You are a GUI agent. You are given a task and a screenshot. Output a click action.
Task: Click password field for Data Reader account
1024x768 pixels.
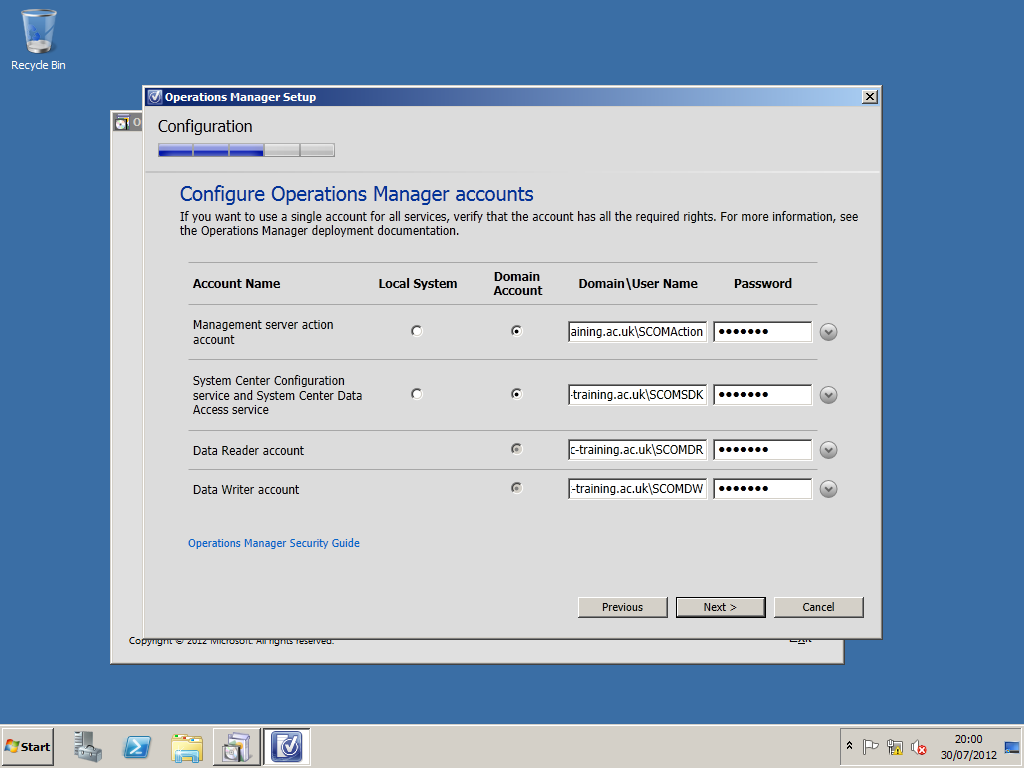[x=763, y=449]
